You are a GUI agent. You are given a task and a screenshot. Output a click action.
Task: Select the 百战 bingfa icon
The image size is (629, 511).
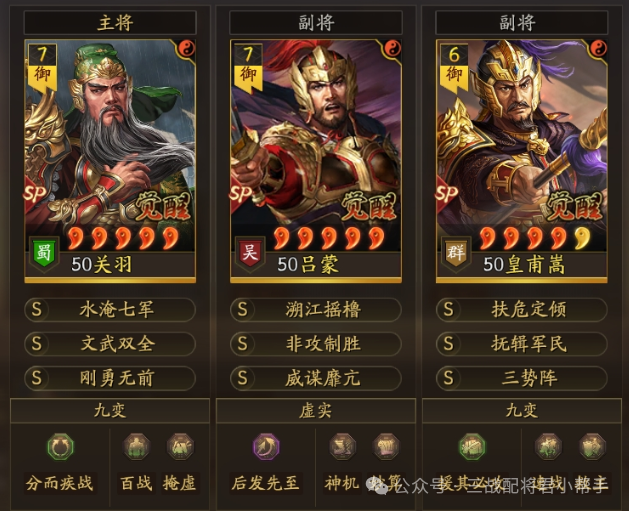(136, 447)
